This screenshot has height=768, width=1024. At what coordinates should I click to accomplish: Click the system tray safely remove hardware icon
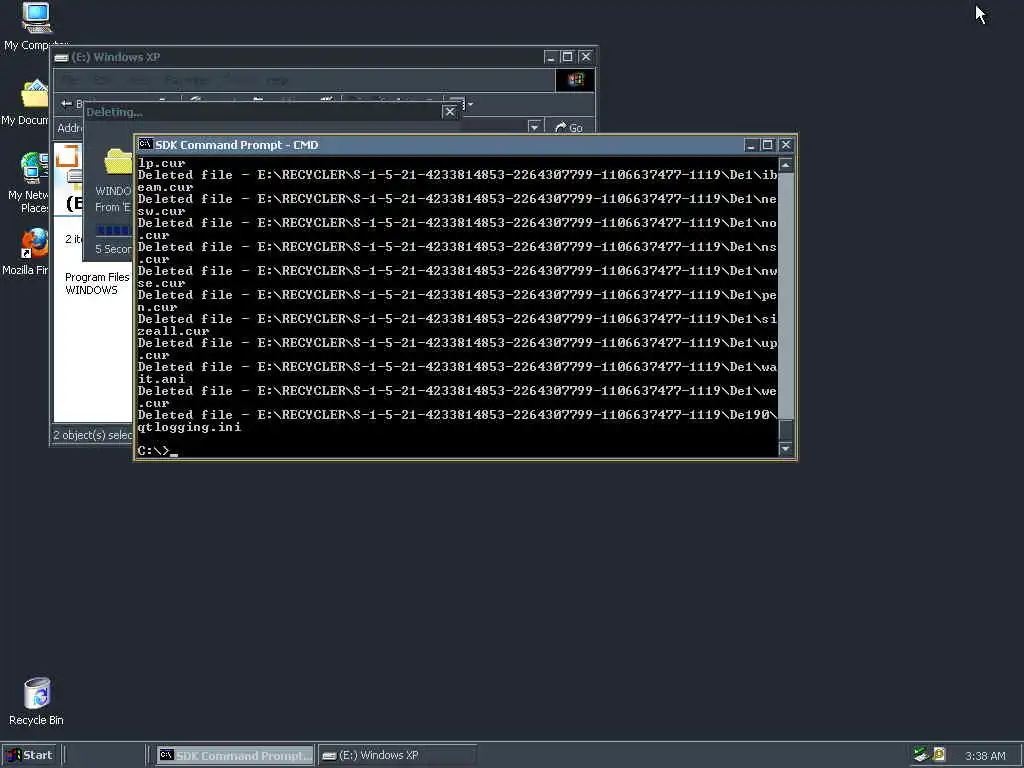tap(921, 755)
